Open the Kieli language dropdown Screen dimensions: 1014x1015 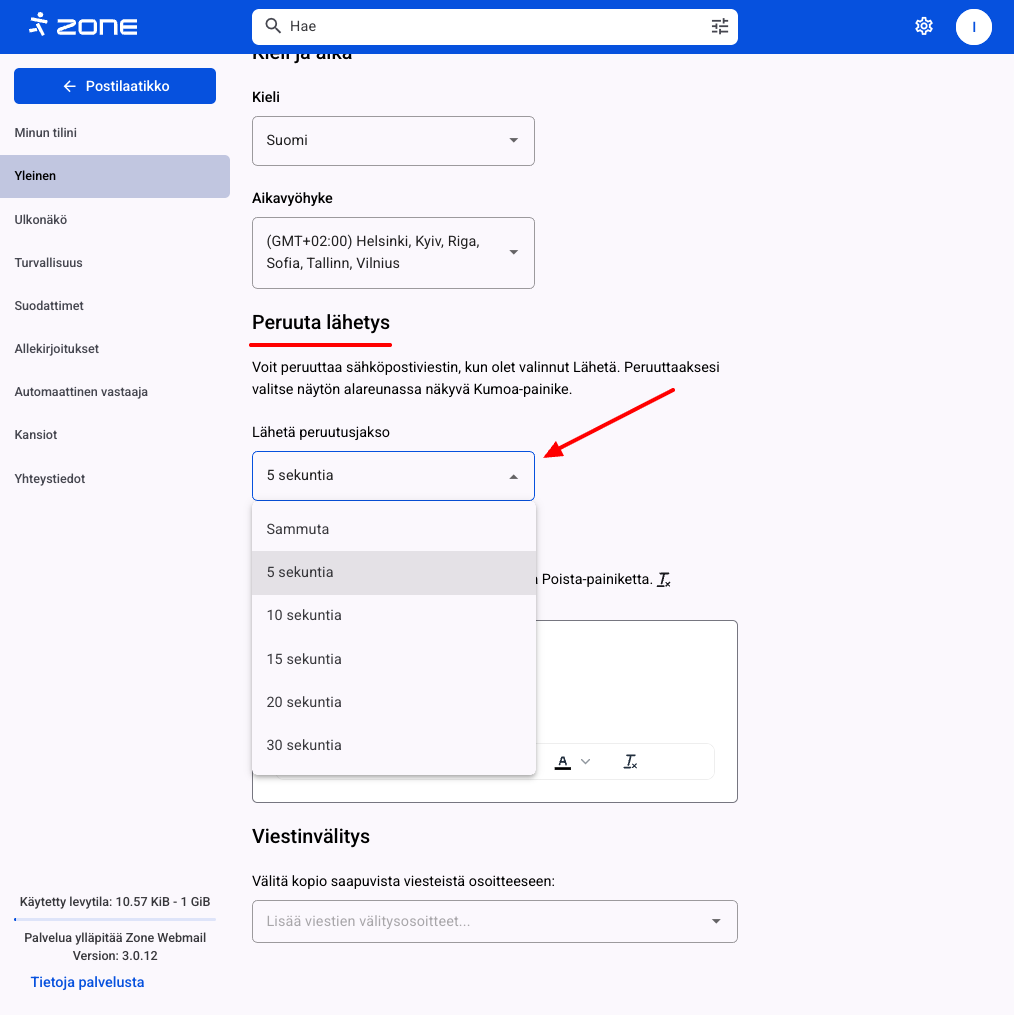pos(393,141)
